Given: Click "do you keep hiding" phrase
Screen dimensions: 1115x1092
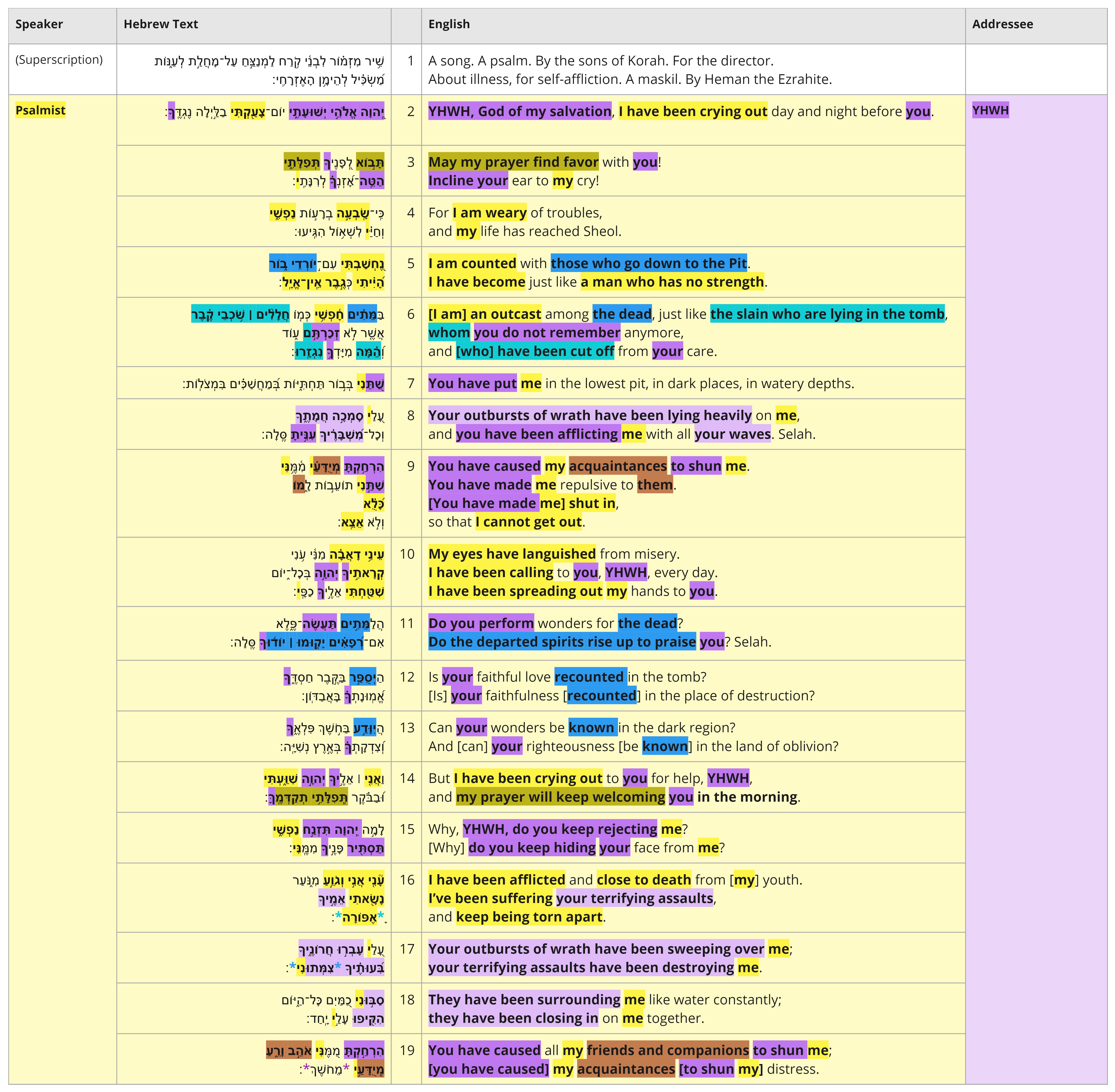Looking at the screenshot, I should click(532, 848).
